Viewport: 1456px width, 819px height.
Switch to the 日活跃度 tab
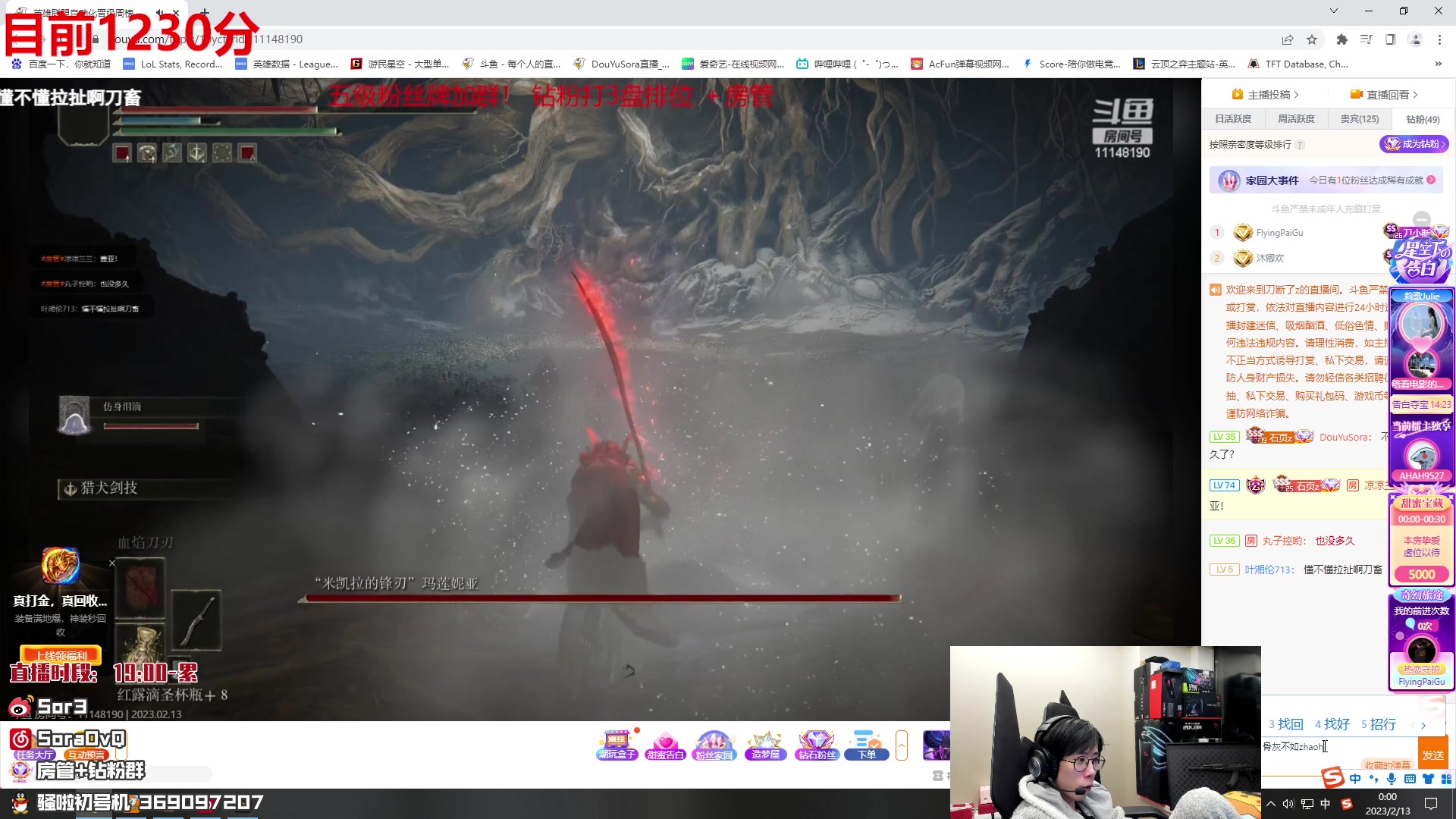(x=1233, y=119)
